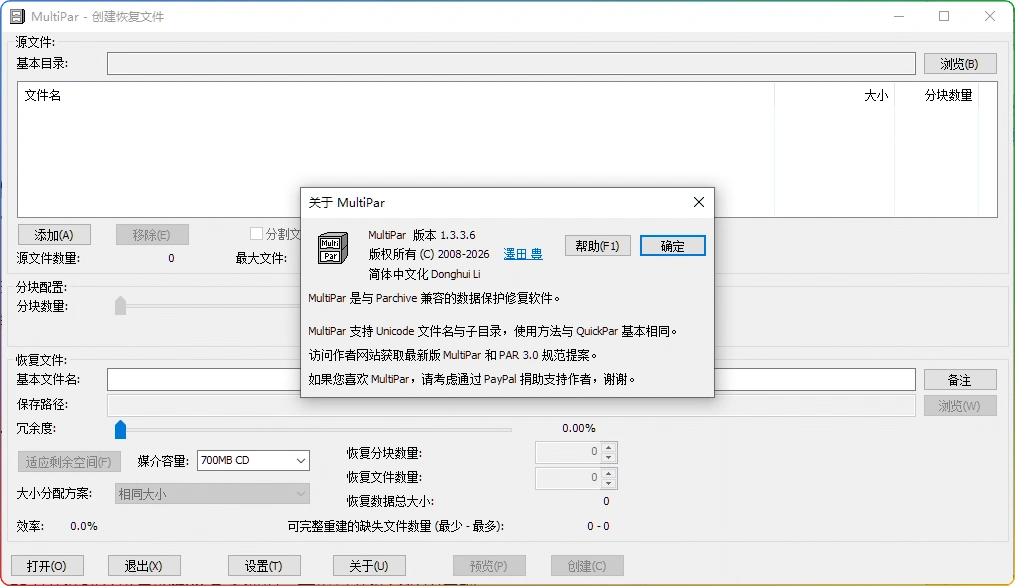The width and height of the screenshot is (1015, 586).
Task: Click the 设置(T) button
Action: (264, 565)
